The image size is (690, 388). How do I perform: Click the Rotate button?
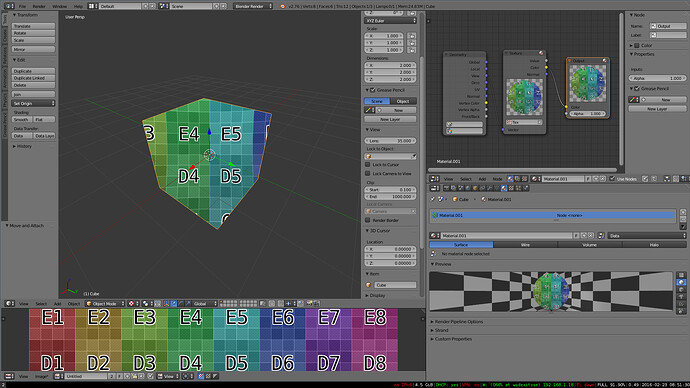(x=33, y=33)
